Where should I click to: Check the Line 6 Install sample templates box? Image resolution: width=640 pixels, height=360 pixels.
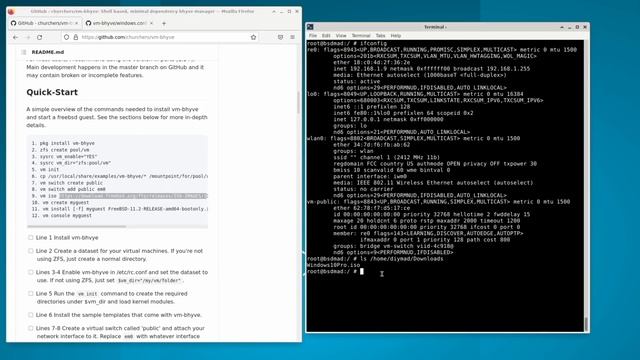coord(31,315)
